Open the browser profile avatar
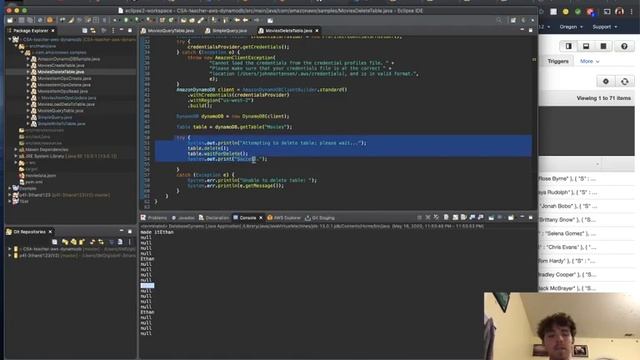This screenshot has height=360, width=640. click(619, 11)
